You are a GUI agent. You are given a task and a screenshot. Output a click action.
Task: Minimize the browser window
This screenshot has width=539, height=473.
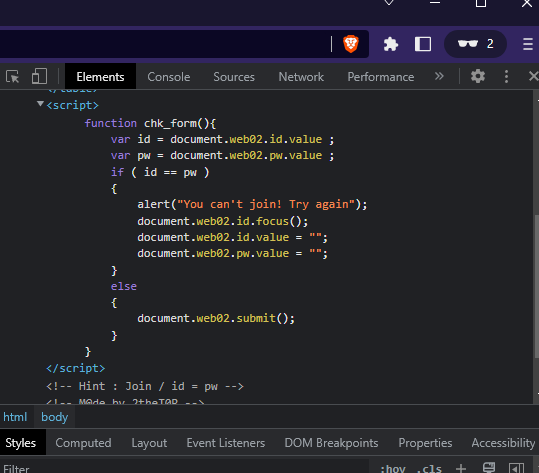tap(435, 3)
